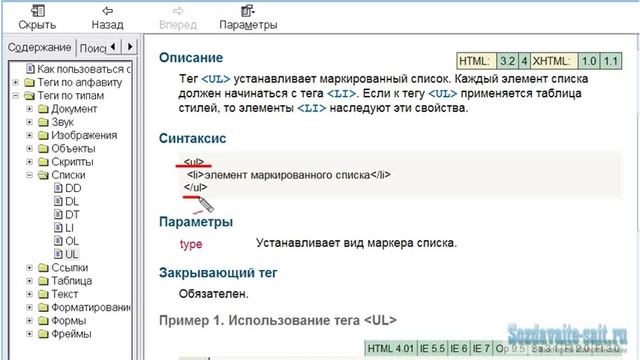640x360 pixels.
Task: Click the OL page icon
Action: pyautogui.click(x=58, y=241)
